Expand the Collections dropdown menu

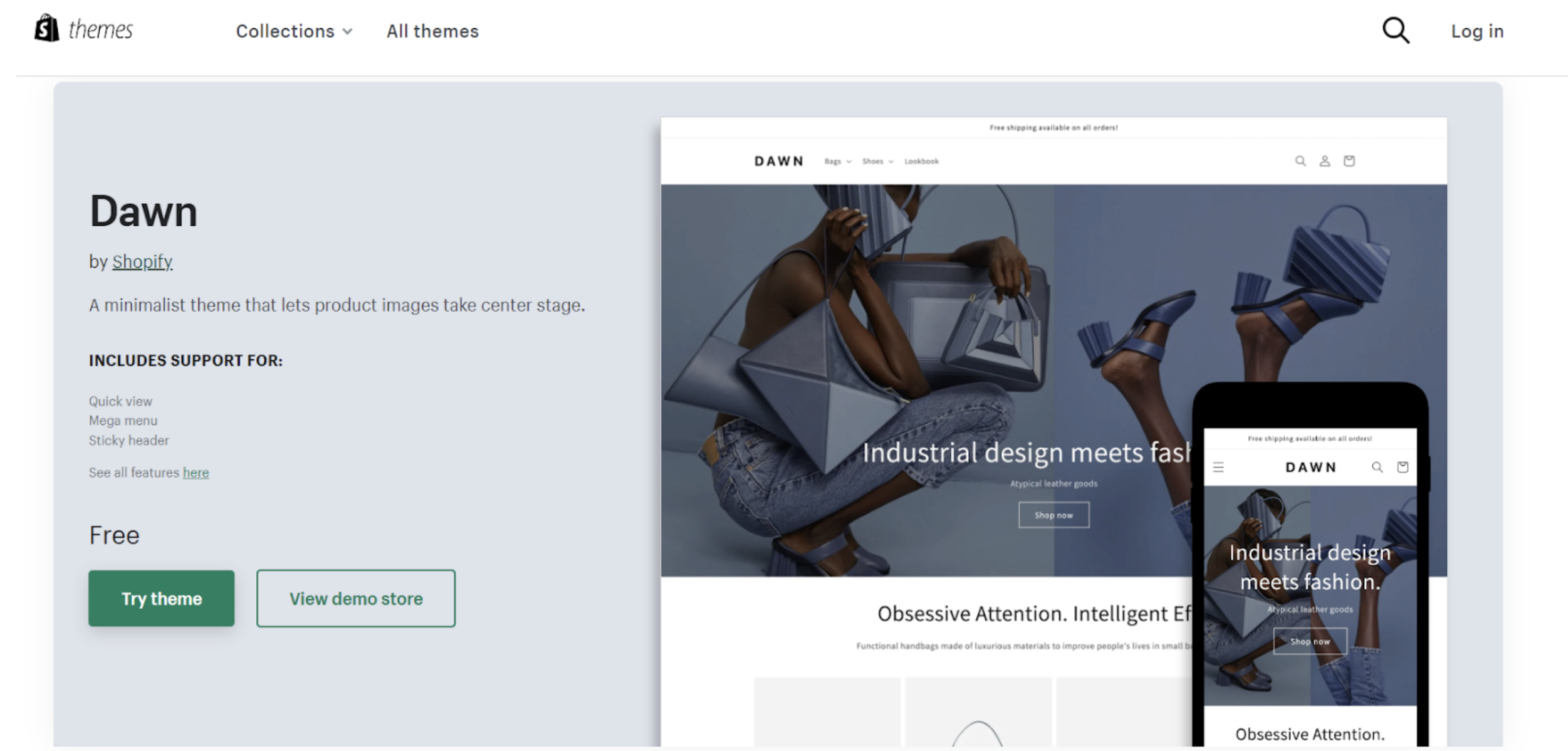(x=294, y=31)
